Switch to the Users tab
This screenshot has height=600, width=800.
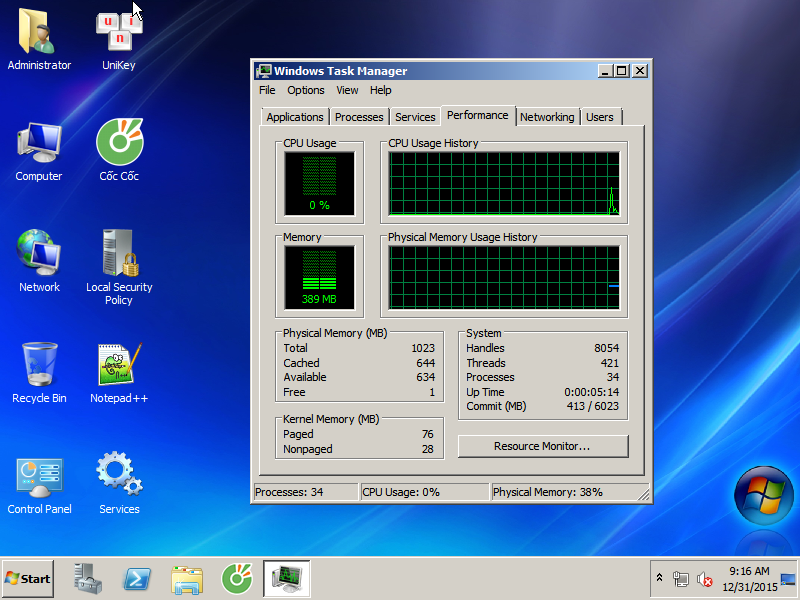(599, 117)
